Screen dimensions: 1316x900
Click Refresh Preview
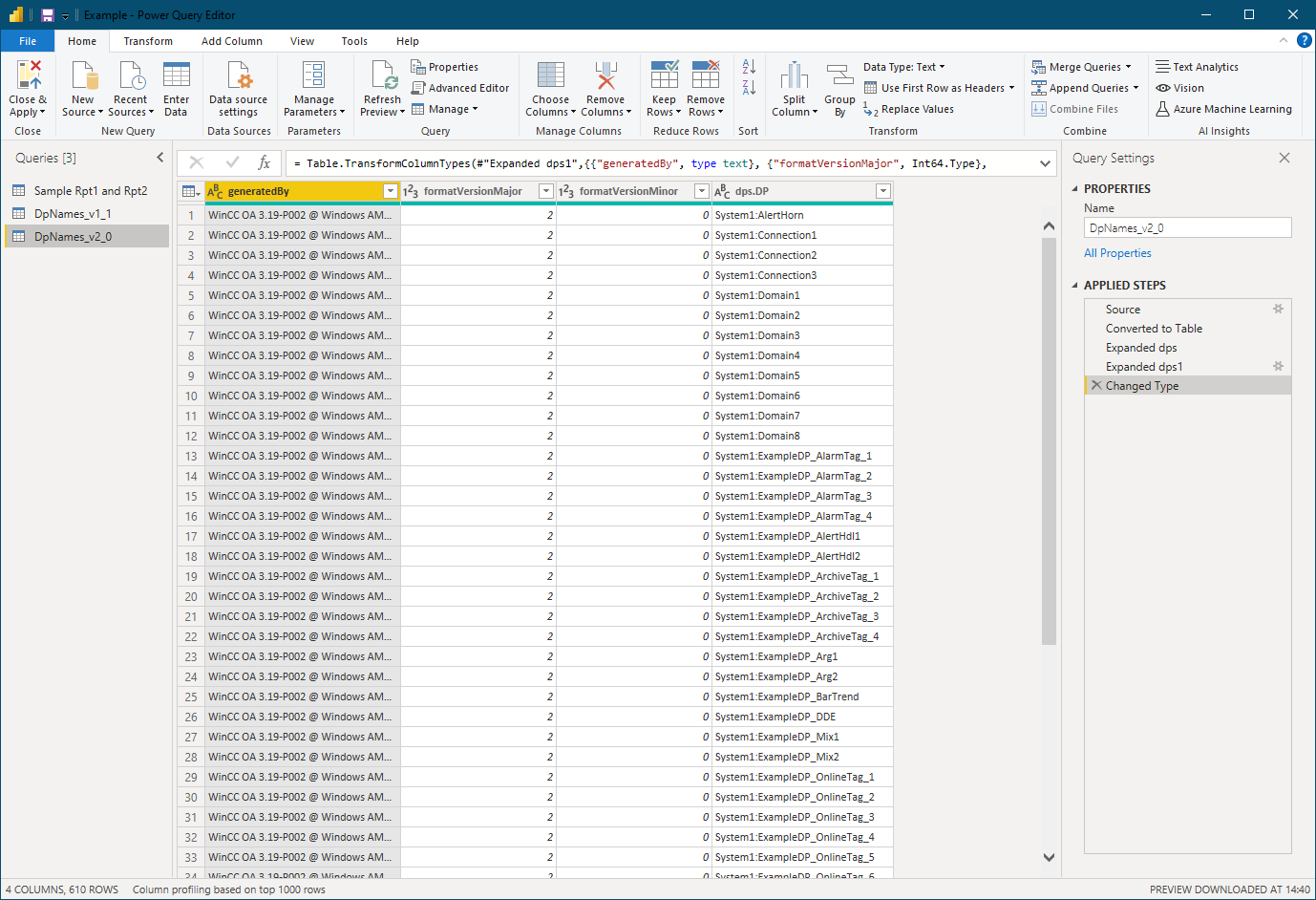(381, 88)
